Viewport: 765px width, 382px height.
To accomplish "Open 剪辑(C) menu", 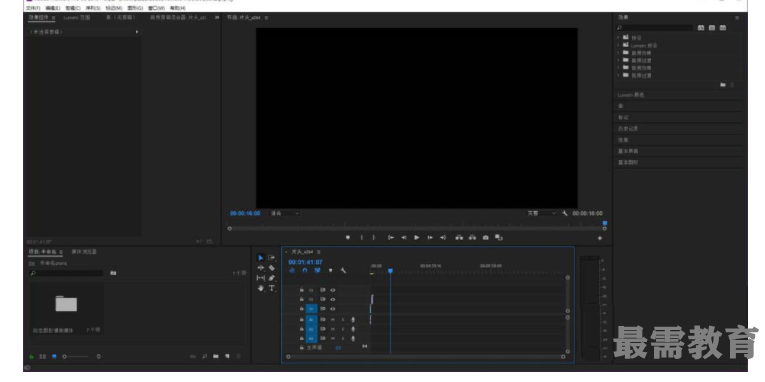I will pos(73,8).
